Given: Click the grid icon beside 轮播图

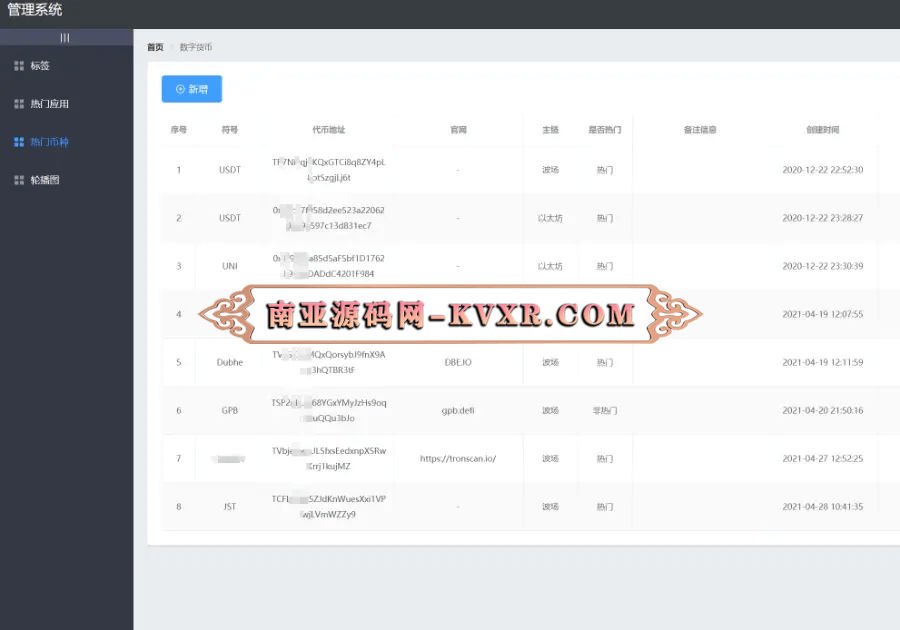Looking at the screenshot, I should click(19, 180).
